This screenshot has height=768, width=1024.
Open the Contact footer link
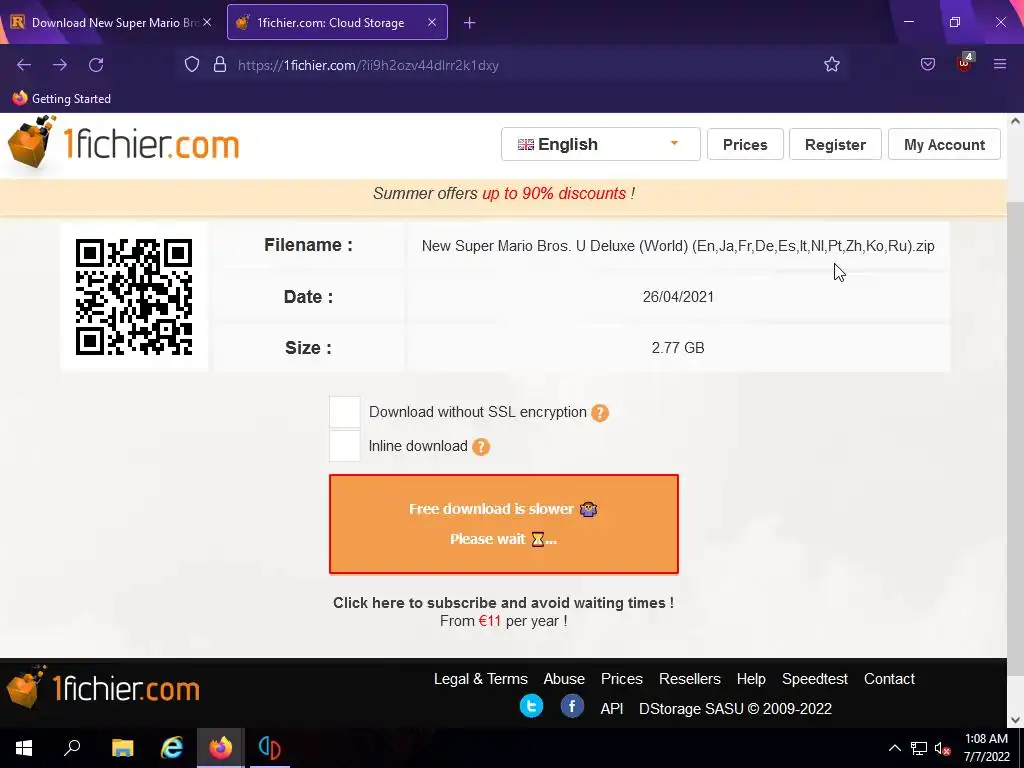[889, 679]
